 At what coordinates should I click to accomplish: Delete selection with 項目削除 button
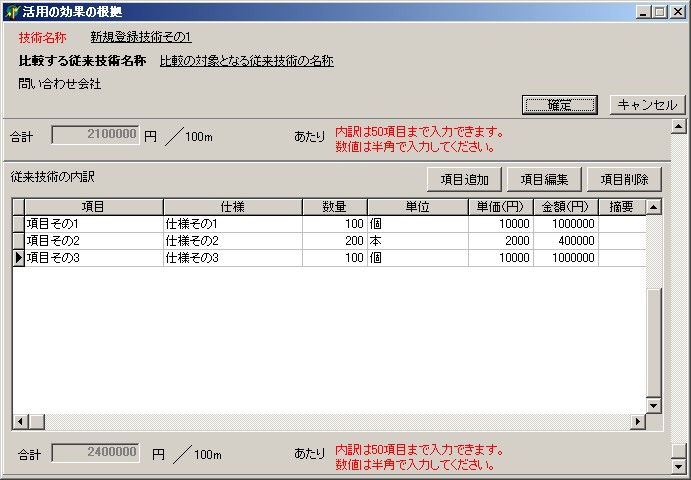[624, 180]
